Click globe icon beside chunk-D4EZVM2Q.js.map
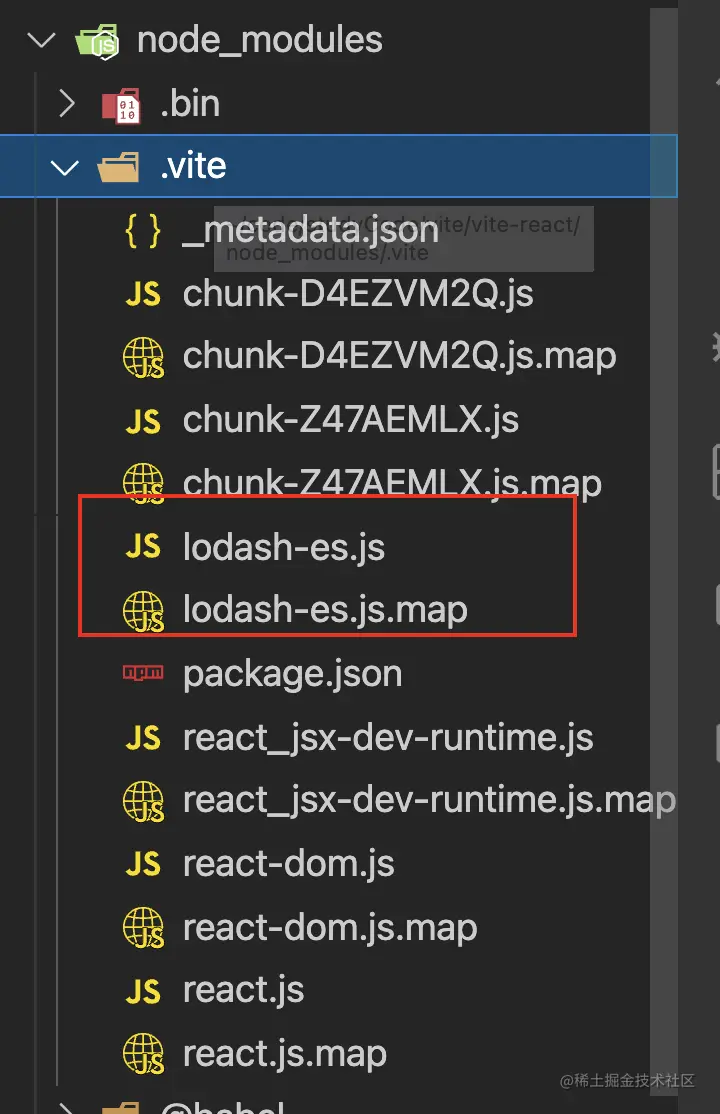This screenshot has width=720, height=1114. (143, 357)
